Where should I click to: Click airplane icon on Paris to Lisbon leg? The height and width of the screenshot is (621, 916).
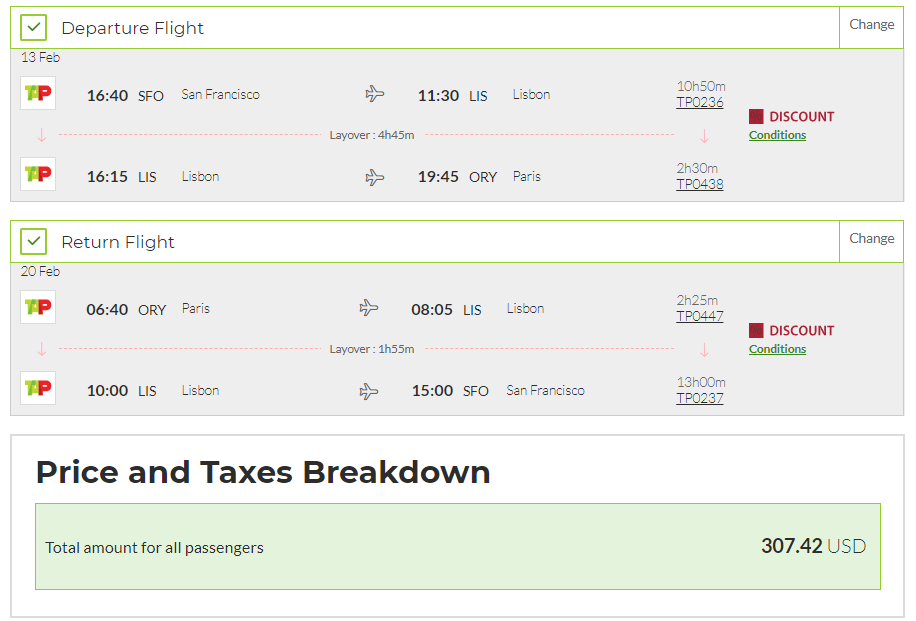[x=369, y=309]
